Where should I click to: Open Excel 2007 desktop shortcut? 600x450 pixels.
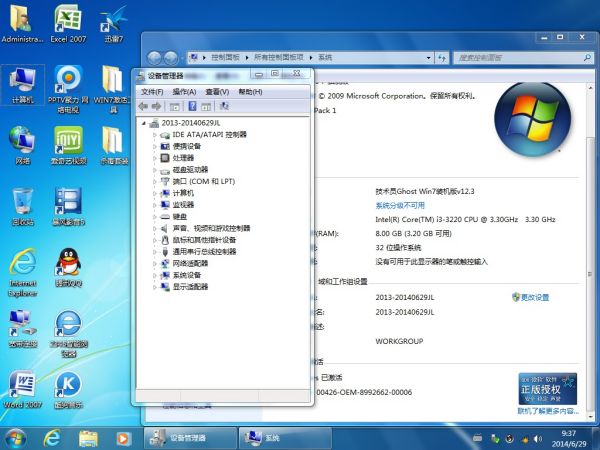pyautogui.click(x=68, y=20)
